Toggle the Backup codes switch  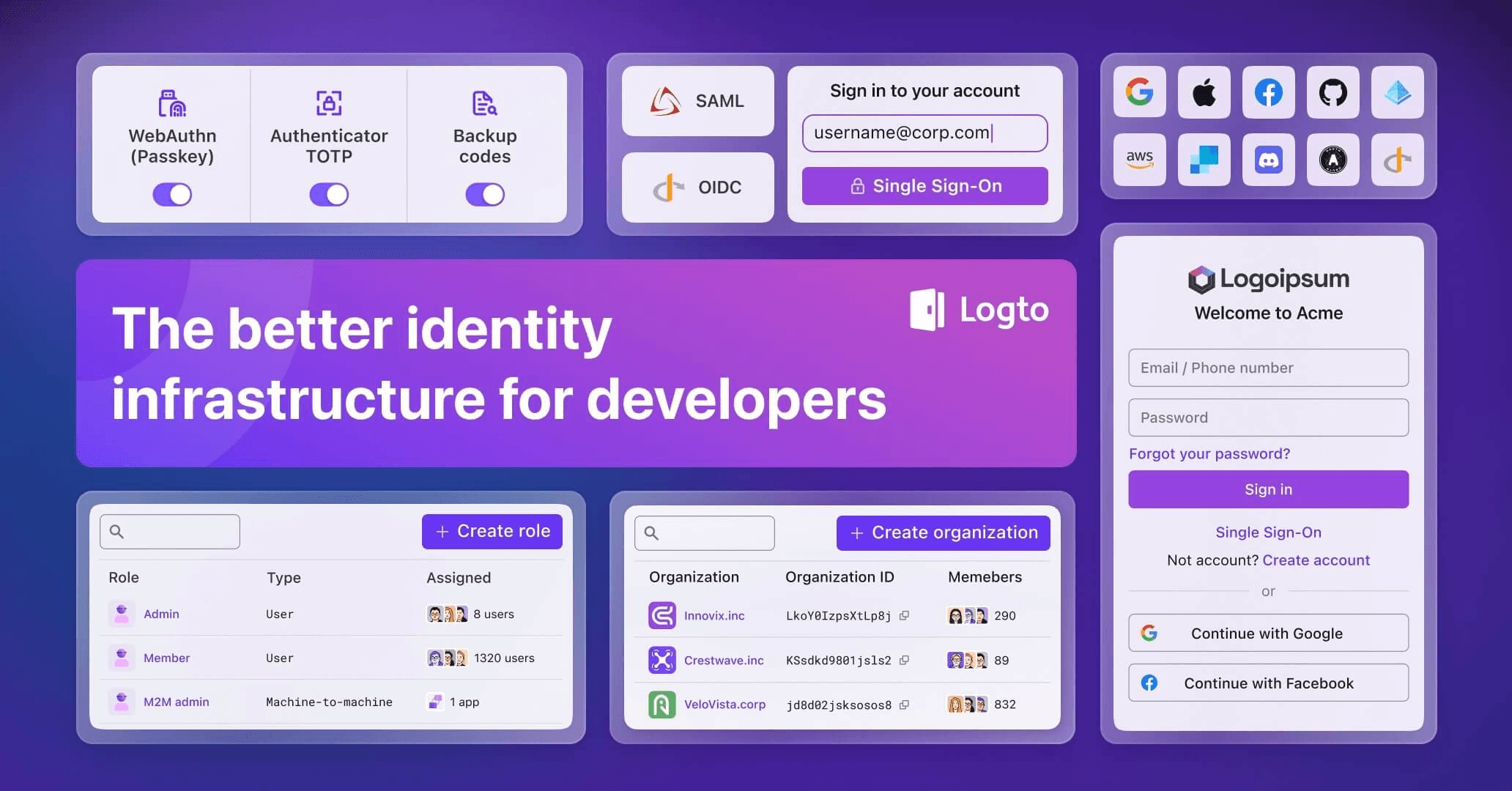pos(485,194)
